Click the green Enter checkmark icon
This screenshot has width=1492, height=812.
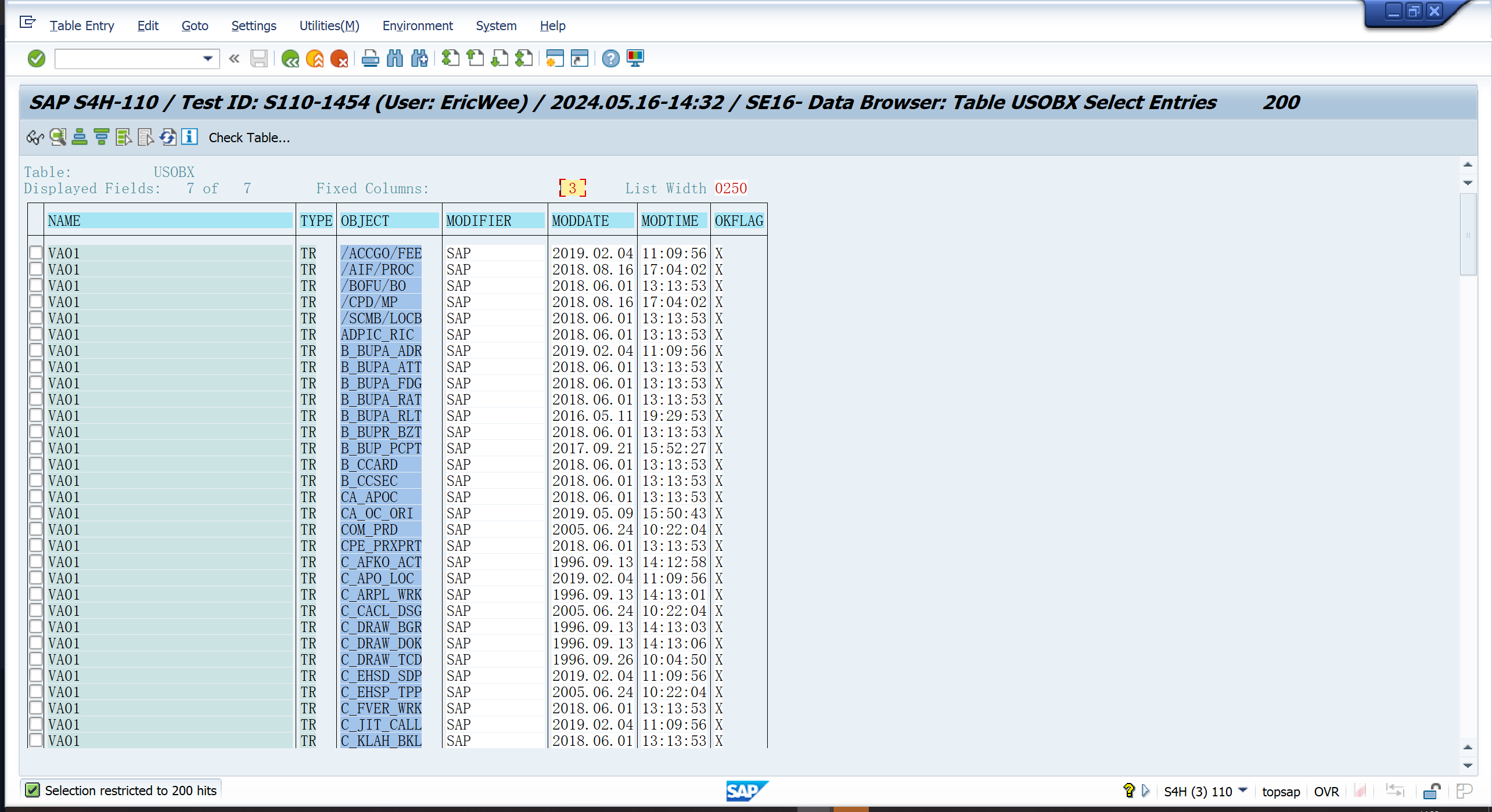coord(36,59)
